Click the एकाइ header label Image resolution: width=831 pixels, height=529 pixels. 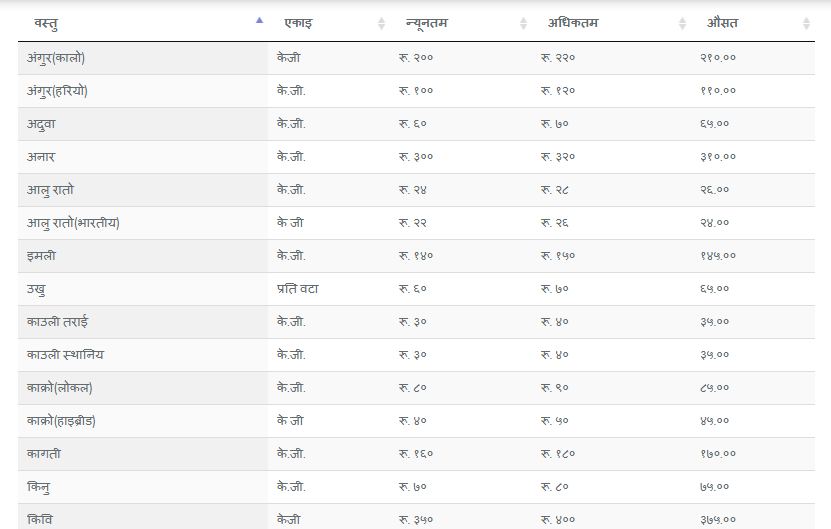298,23
